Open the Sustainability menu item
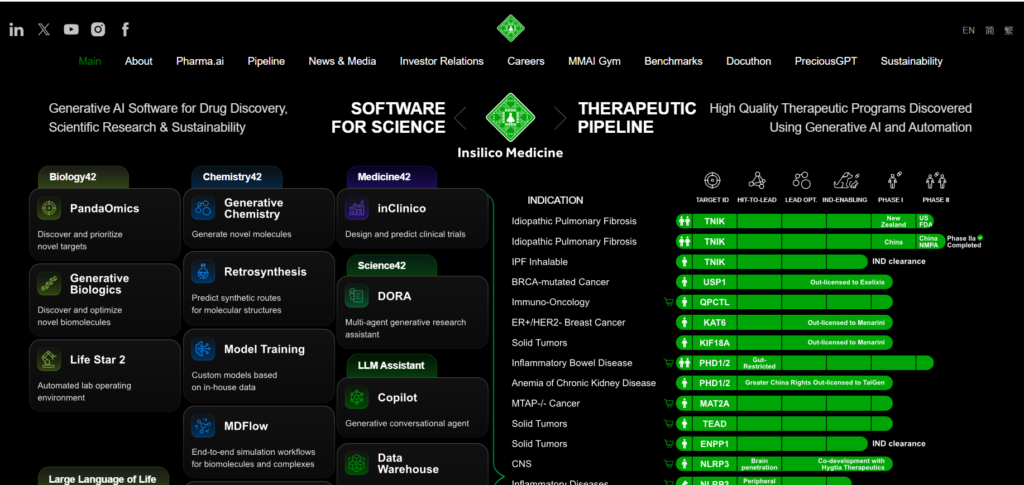The width and height of the screenshot is (1024, 485). coord(912,61)
